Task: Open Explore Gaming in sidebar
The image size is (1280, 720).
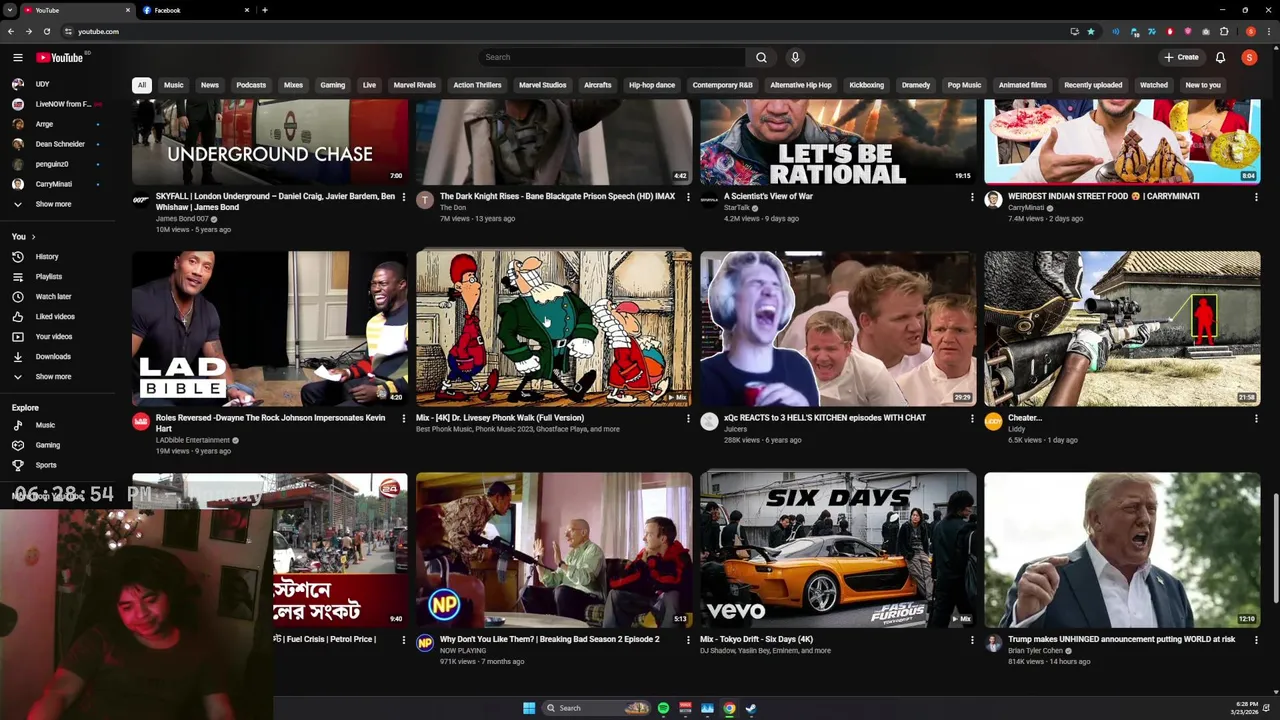Action: [48, 445]
